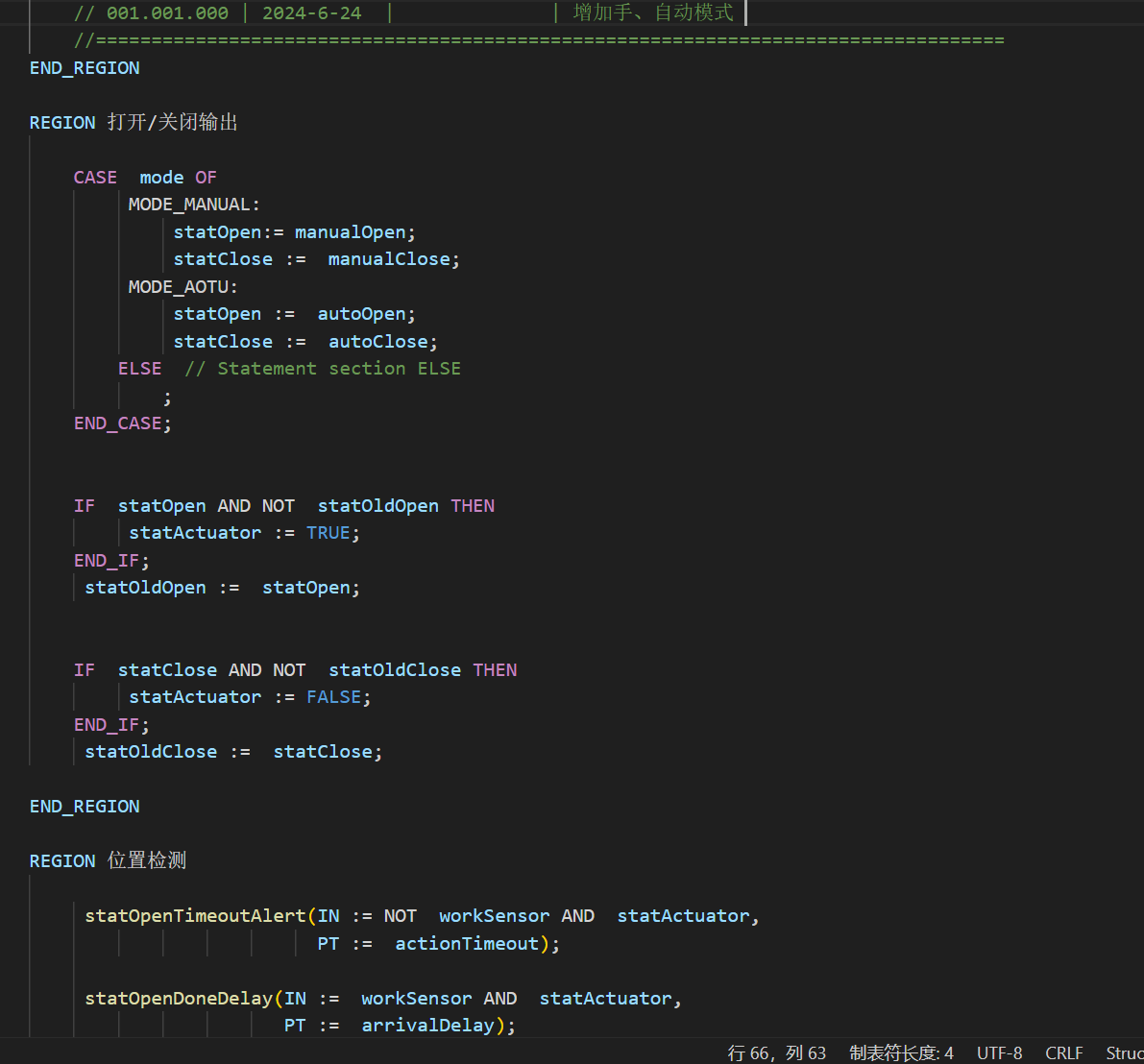
Task: Click the TRUE value assigned to statActuator
Action: coord(329,533)
